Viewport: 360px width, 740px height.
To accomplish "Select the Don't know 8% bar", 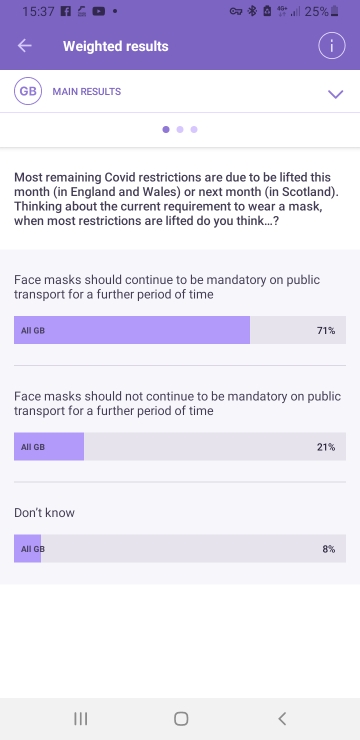I will (x=180, y=548).
